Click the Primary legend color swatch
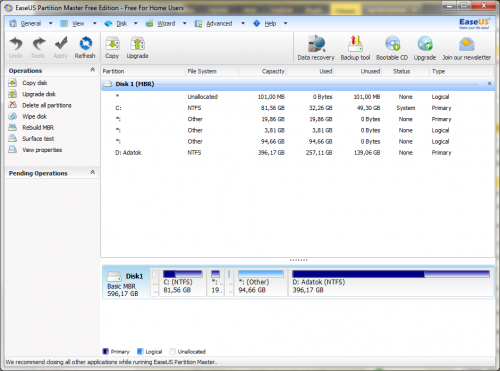The width and height of the screenshot is (500, 371). [105, 351]
